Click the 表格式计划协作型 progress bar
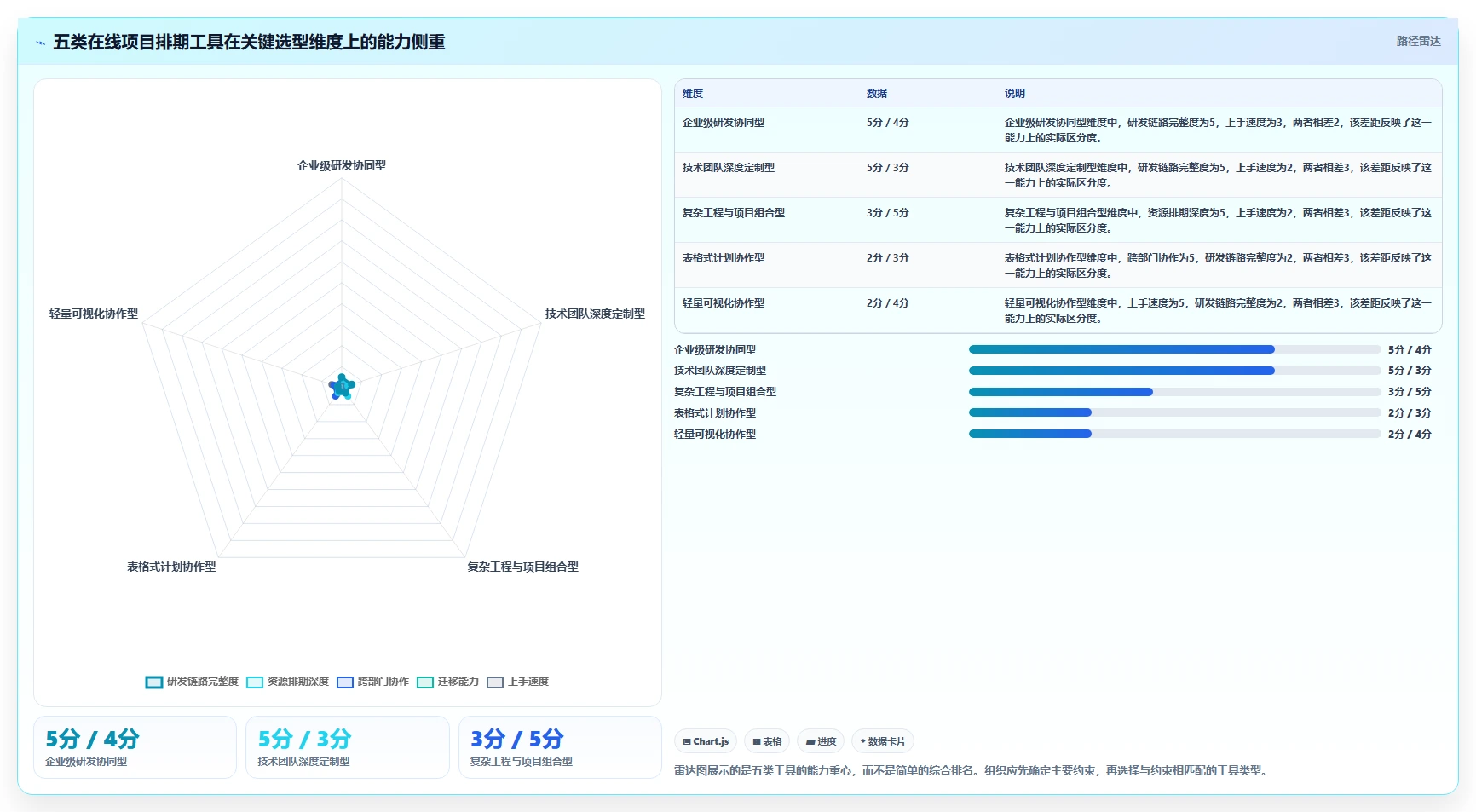 click(1174, 412)
